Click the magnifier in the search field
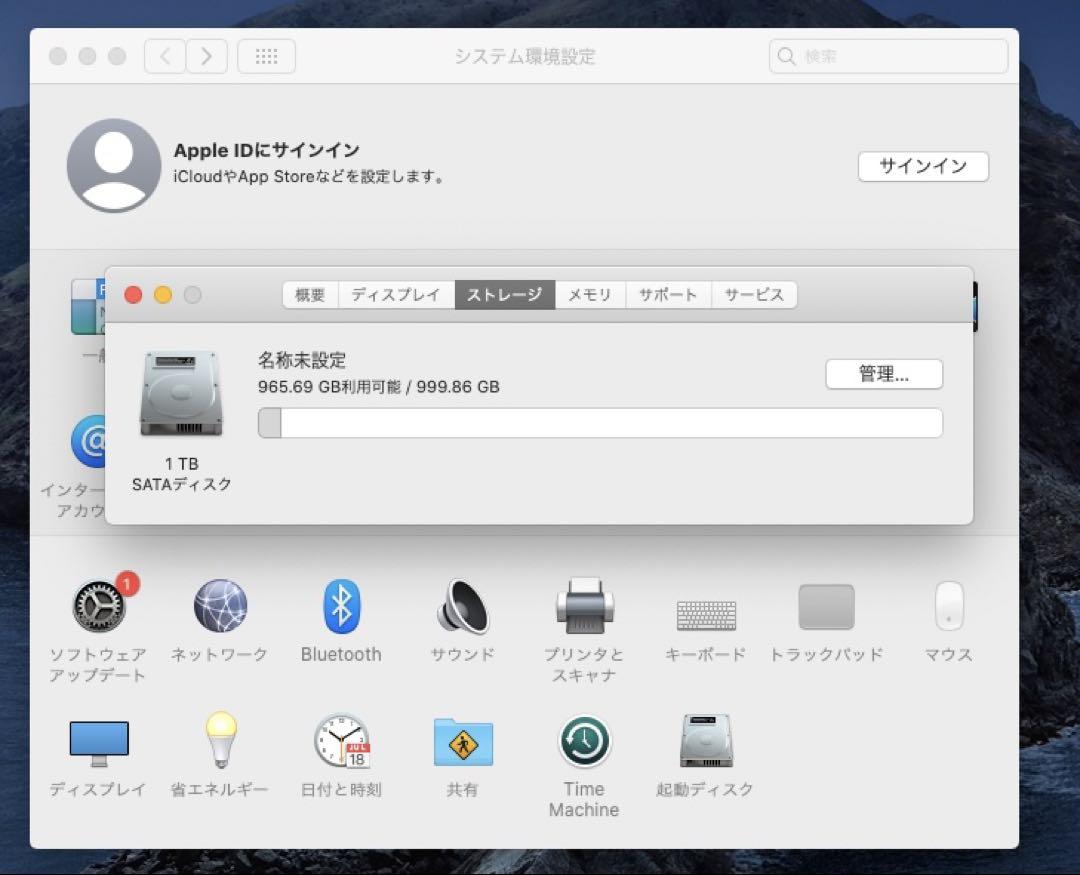The width and height of the screenshot is (1080, 875). point(786,56)
